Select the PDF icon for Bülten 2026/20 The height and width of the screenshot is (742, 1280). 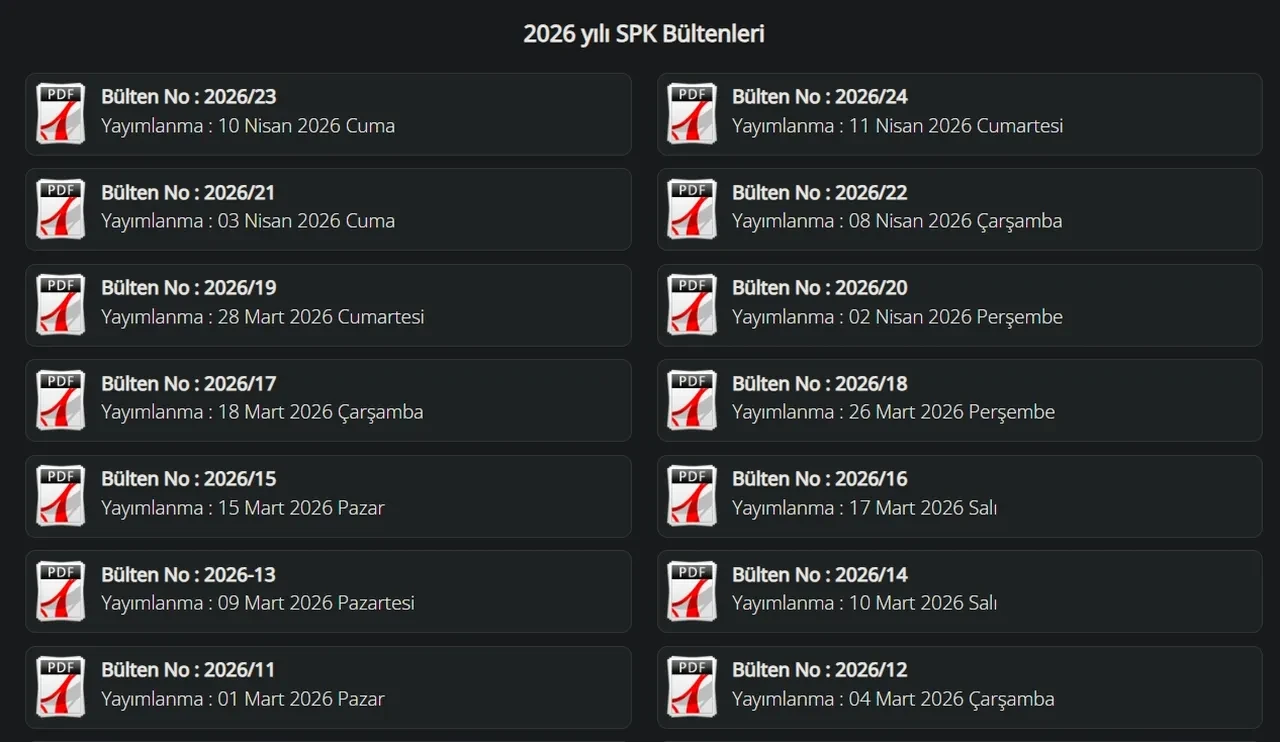coord(692,304)
